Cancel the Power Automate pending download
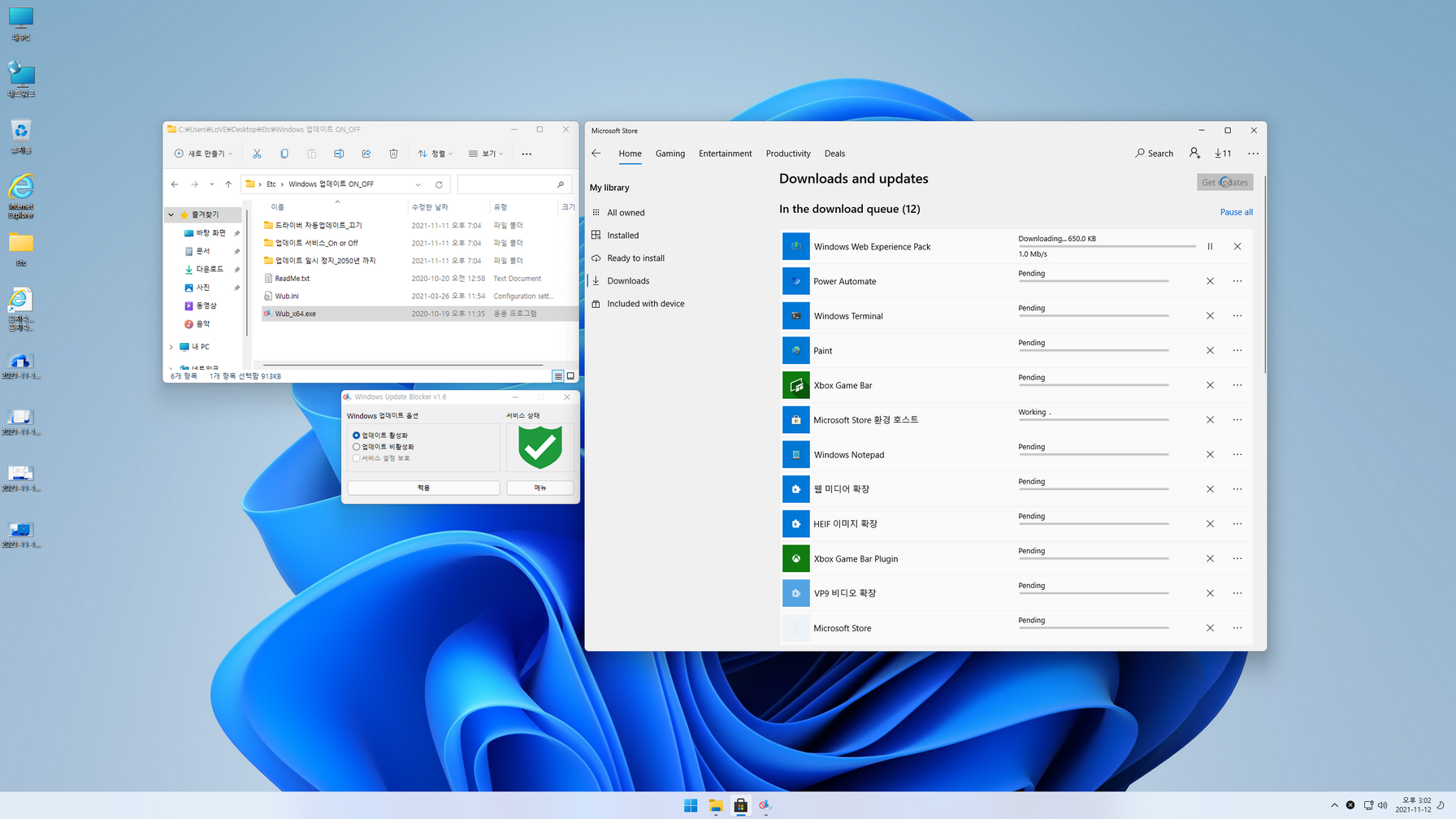1456x819 pixels. pos(1210,281)
